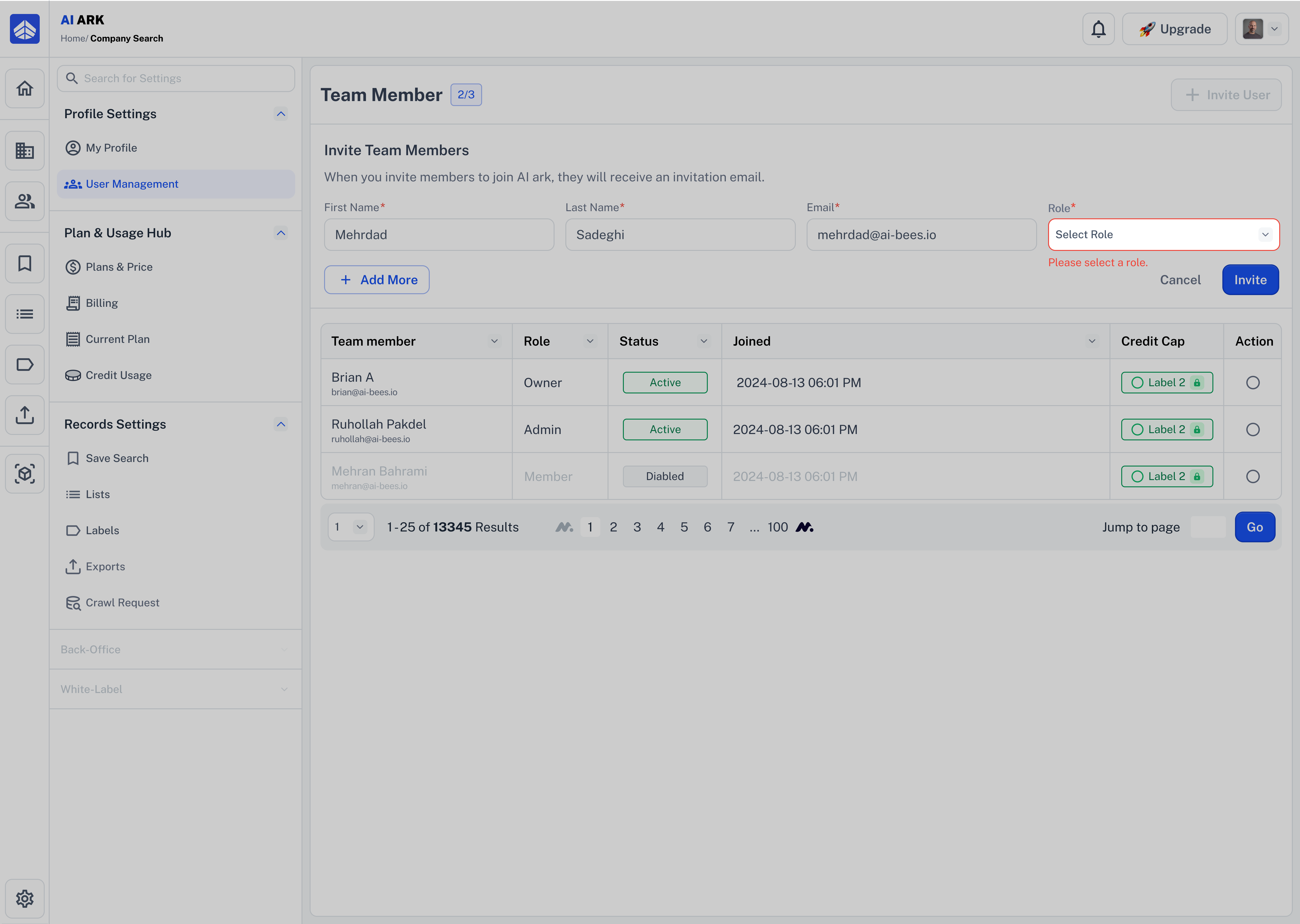Screen dimensions: 1300x924
Task: Select the action radio for Brian A
Action: [x=1253, y=383]
